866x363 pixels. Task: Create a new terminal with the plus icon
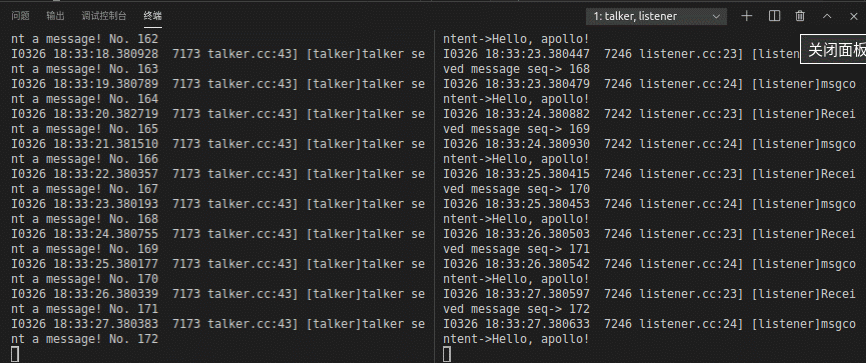click(747, 16)
